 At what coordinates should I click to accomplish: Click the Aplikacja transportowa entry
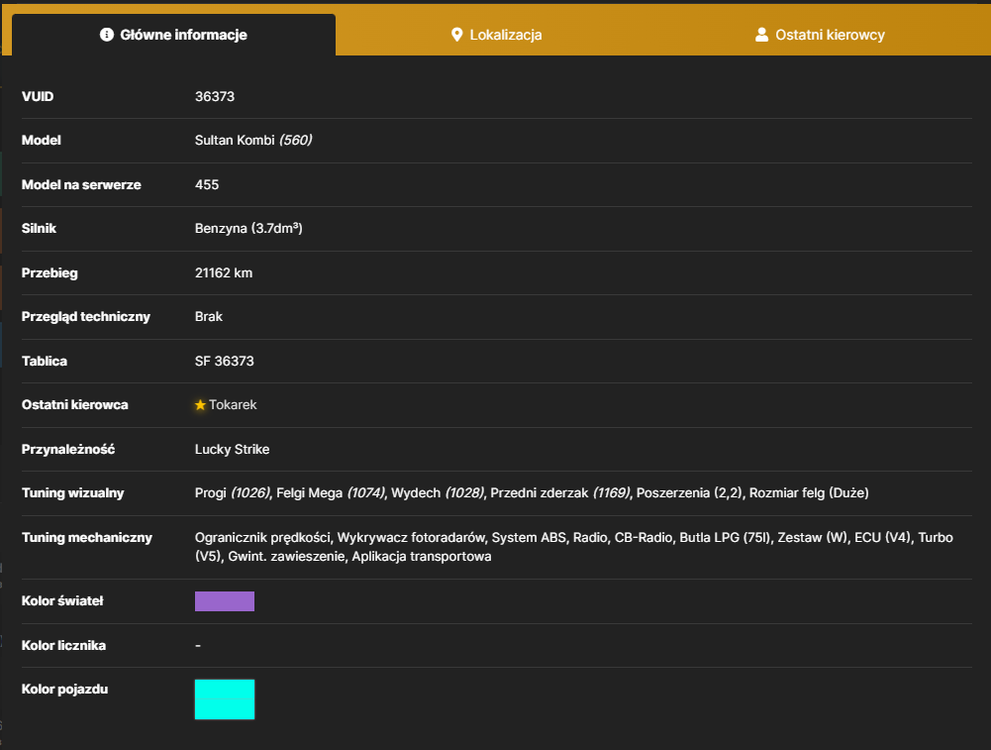[x=422, y=557]
